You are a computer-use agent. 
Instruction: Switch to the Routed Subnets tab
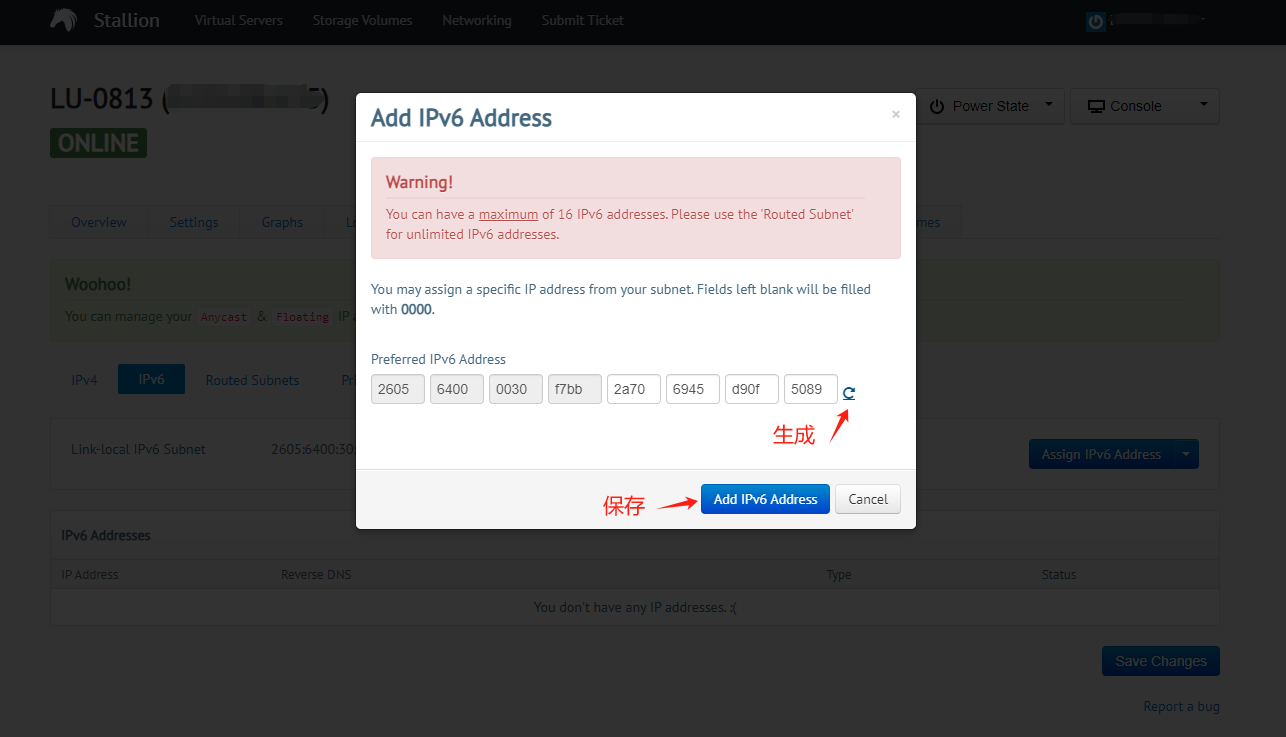pyautogui.click(x=252, y=380)
